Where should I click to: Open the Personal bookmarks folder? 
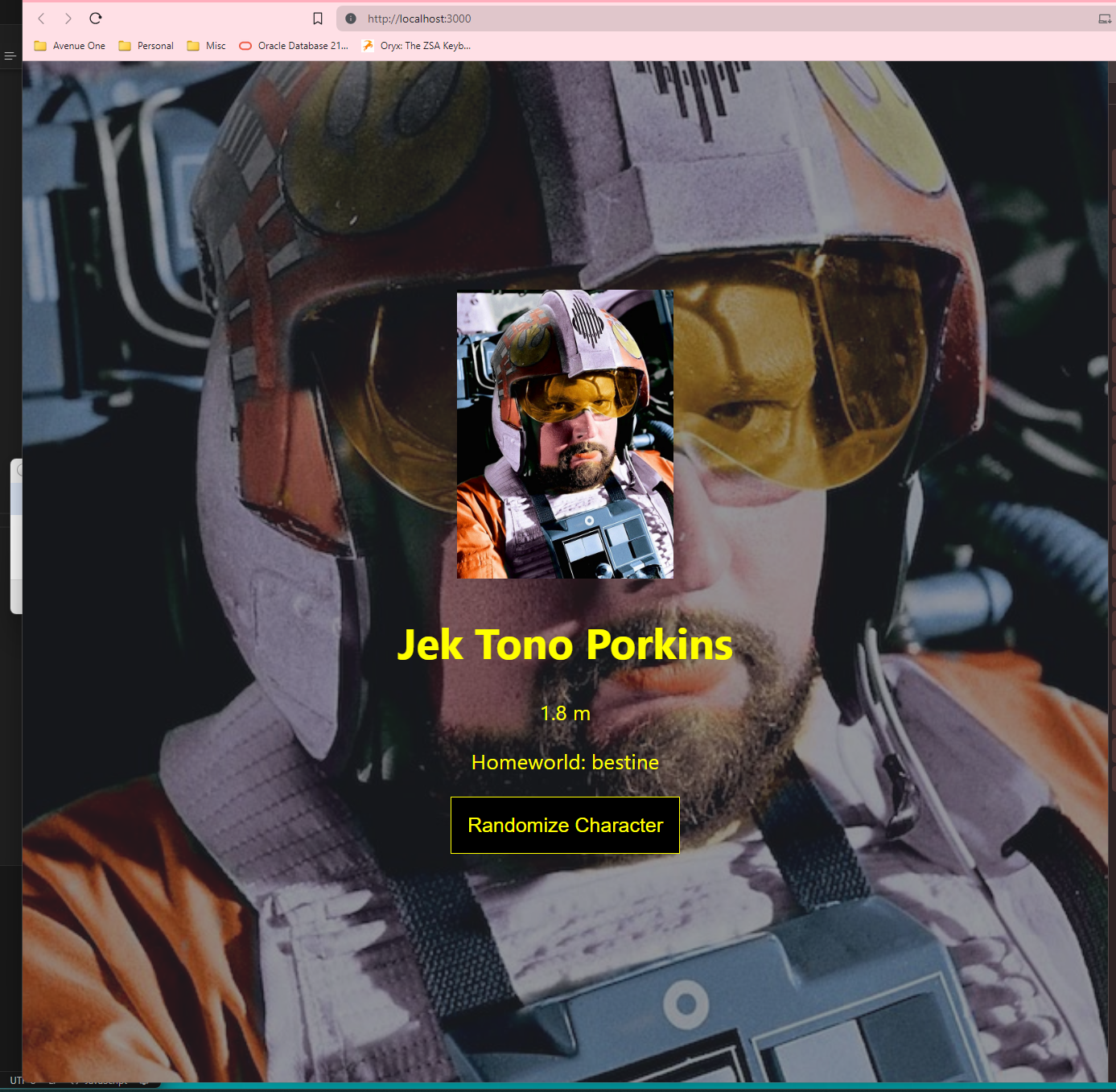(x=146, y=46)
